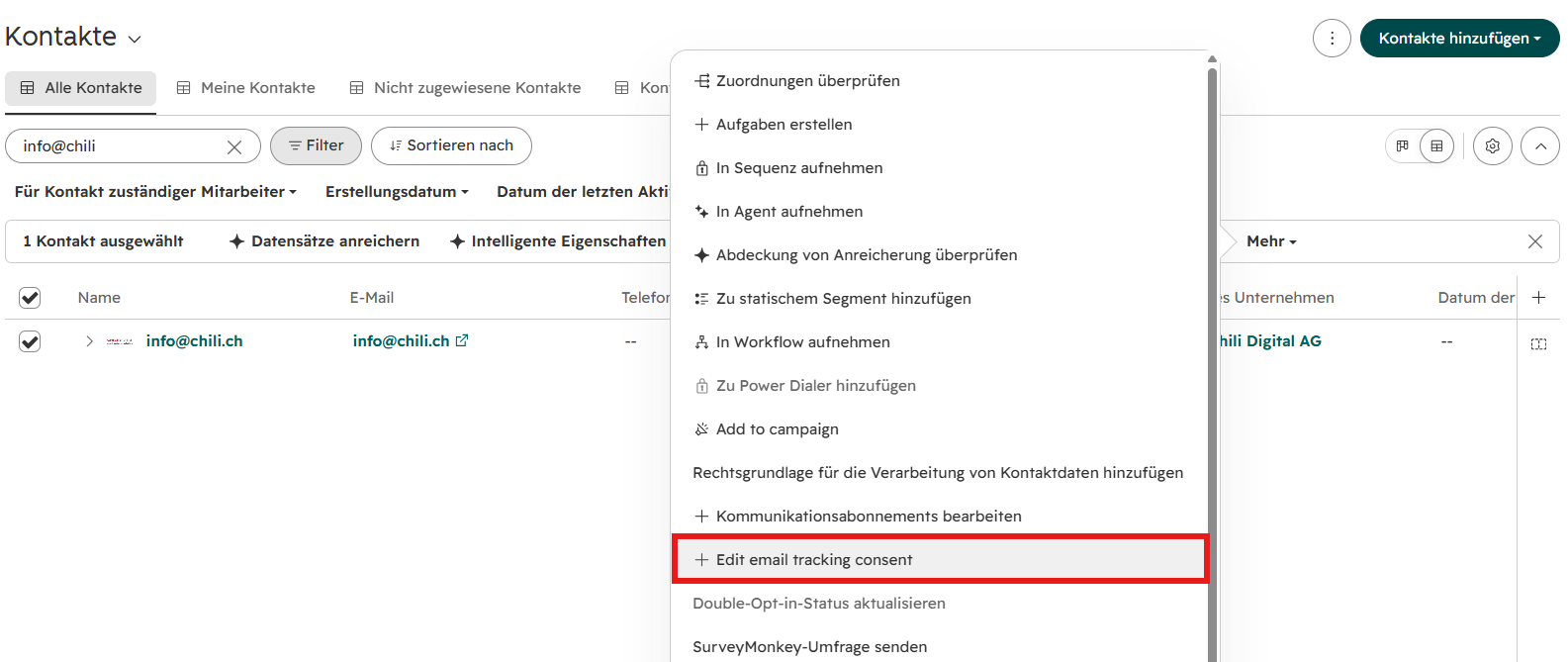Open the Erstellungsdatum filter dropdown
This screenshot has height=662, width=1568.
(397, 192)
